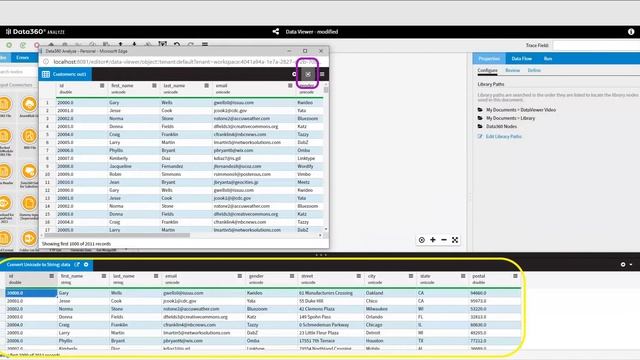Click the selected cell 20000.0 in the bottom grid
Image resolution: width=640 pixels, height=360 pixels.
point(31,293)
